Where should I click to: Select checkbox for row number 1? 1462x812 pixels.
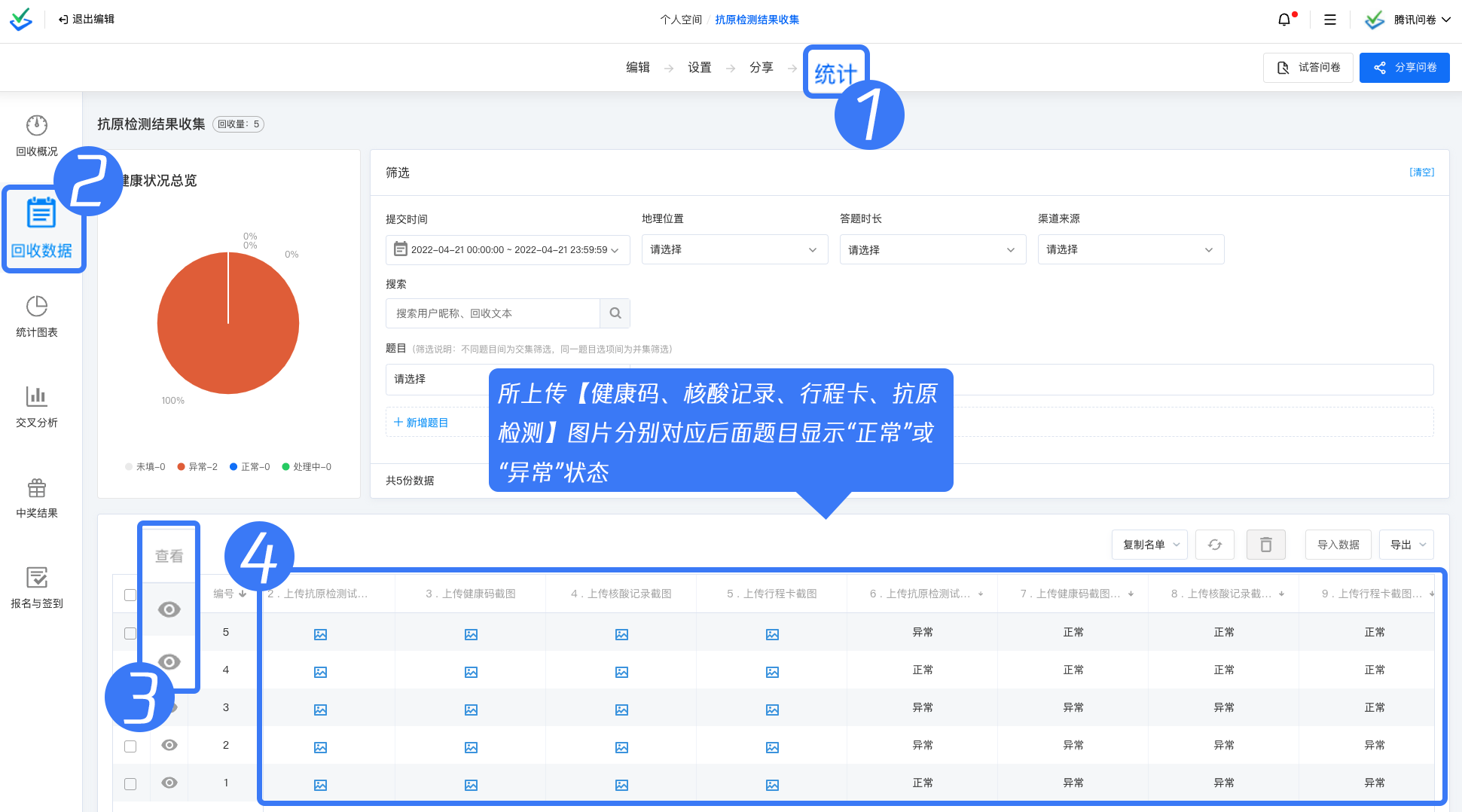coord(130,783)
